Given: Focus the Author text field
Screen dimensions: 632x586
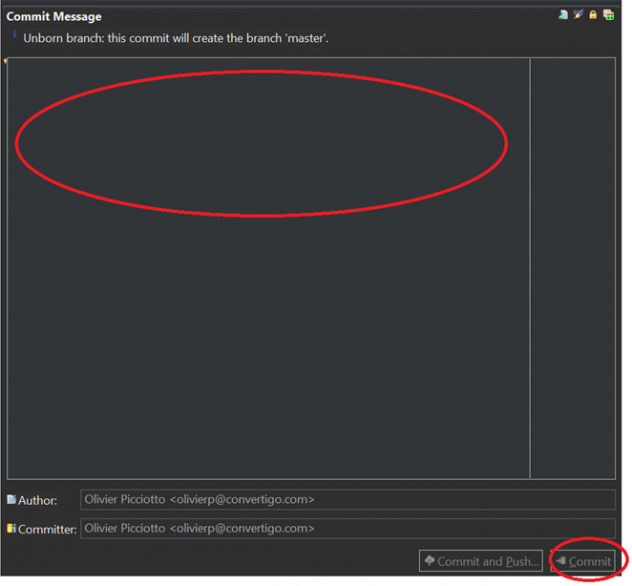Looking at the screenshot, I should click(x=347, y=500).
